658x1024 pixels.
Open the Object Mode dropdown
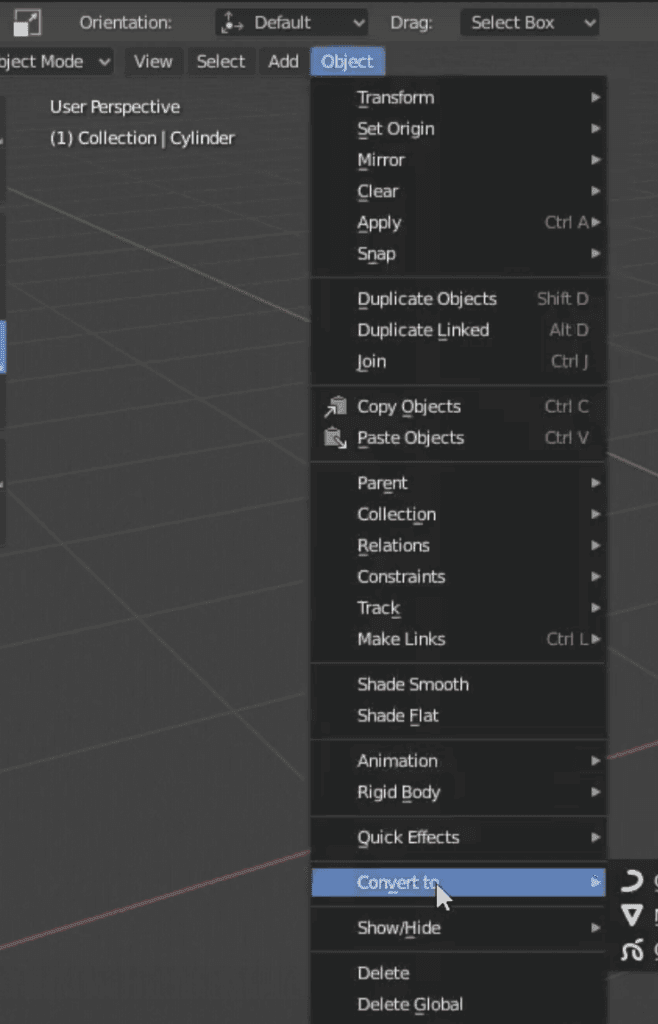(x=55, y=62)
